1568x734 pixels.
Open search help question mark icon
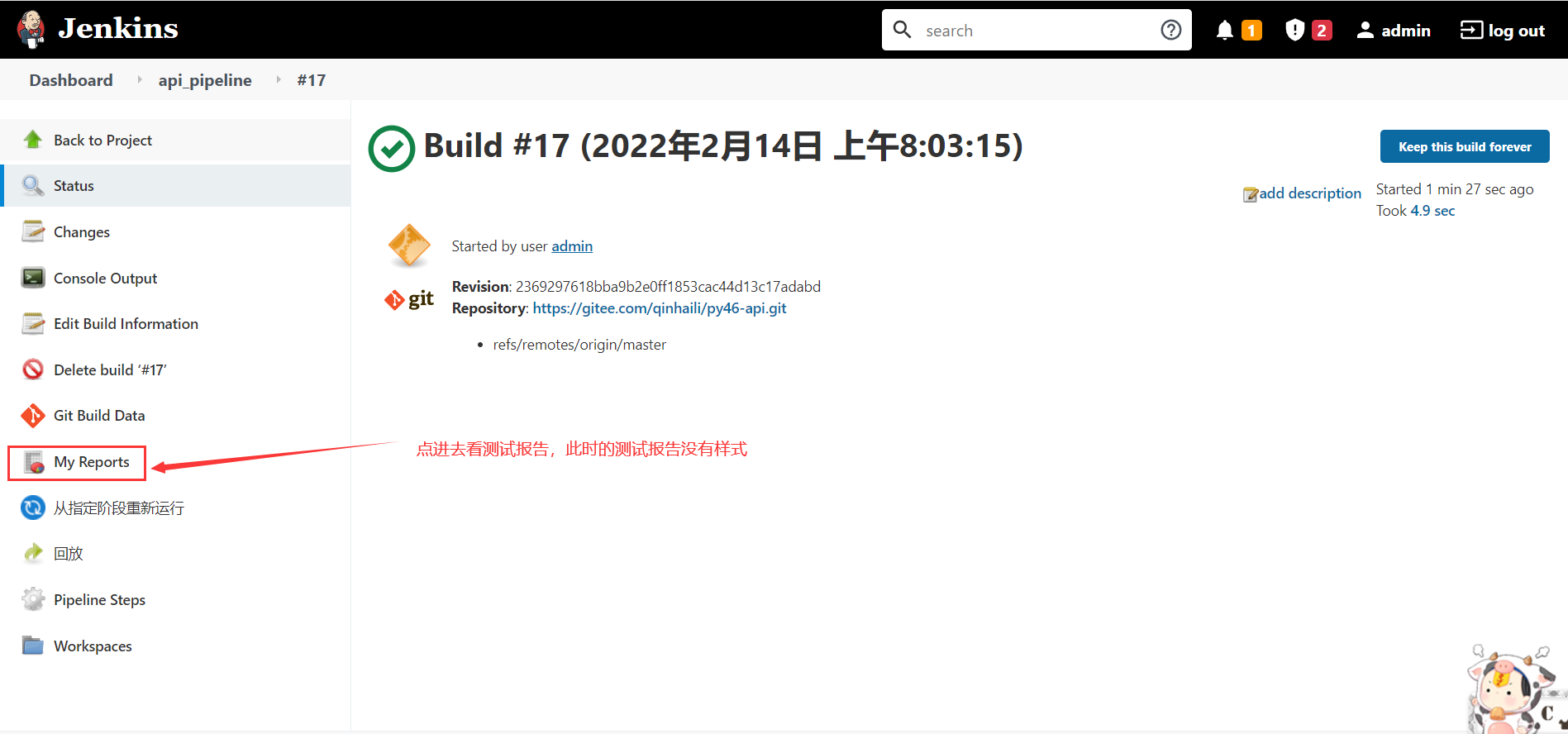click(x=1170, y=31)
